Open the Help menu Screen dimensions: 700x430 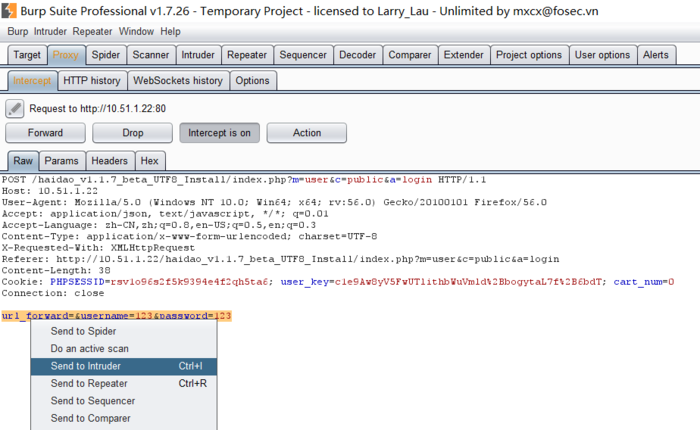coord(171,32)
